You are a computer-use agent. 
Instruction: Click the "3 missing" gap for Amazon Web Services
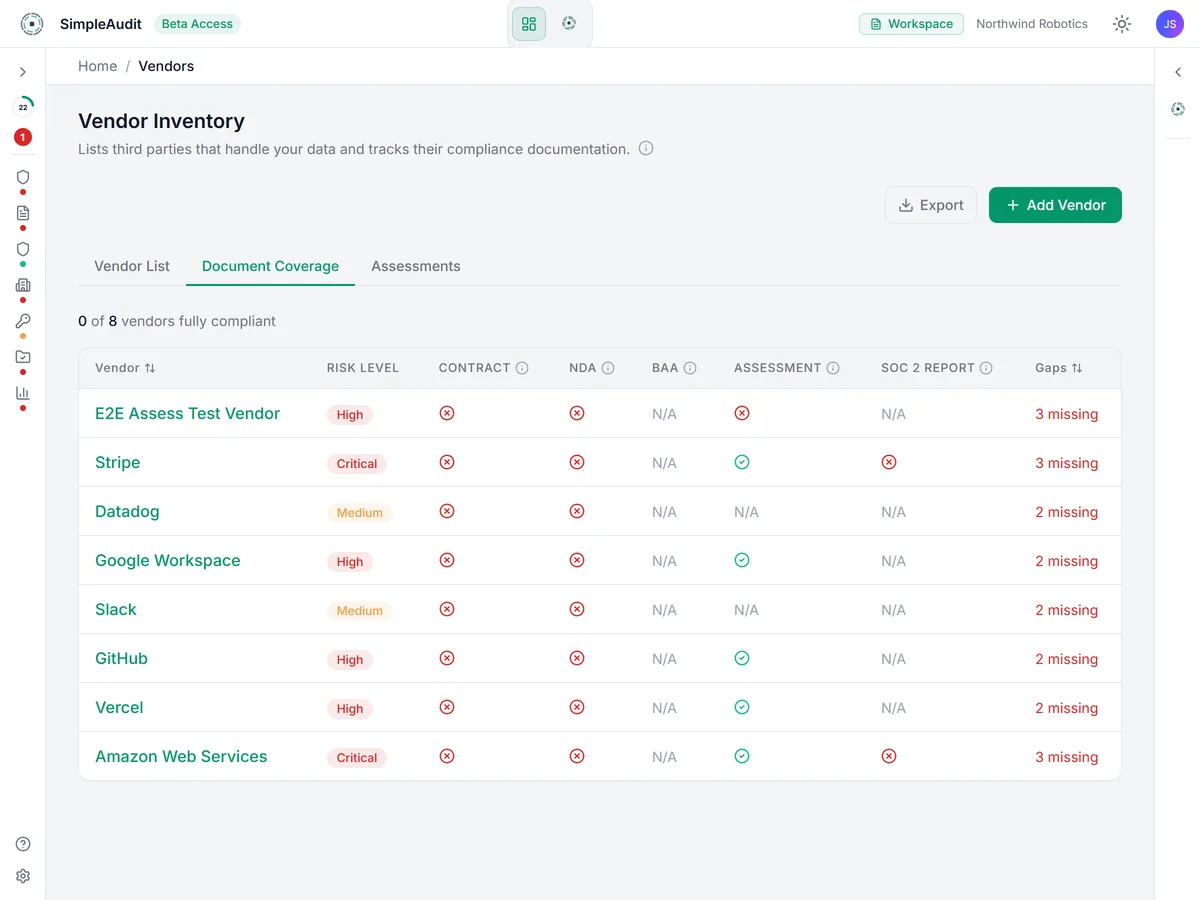pyautogui.click(x=1066, y=757)
